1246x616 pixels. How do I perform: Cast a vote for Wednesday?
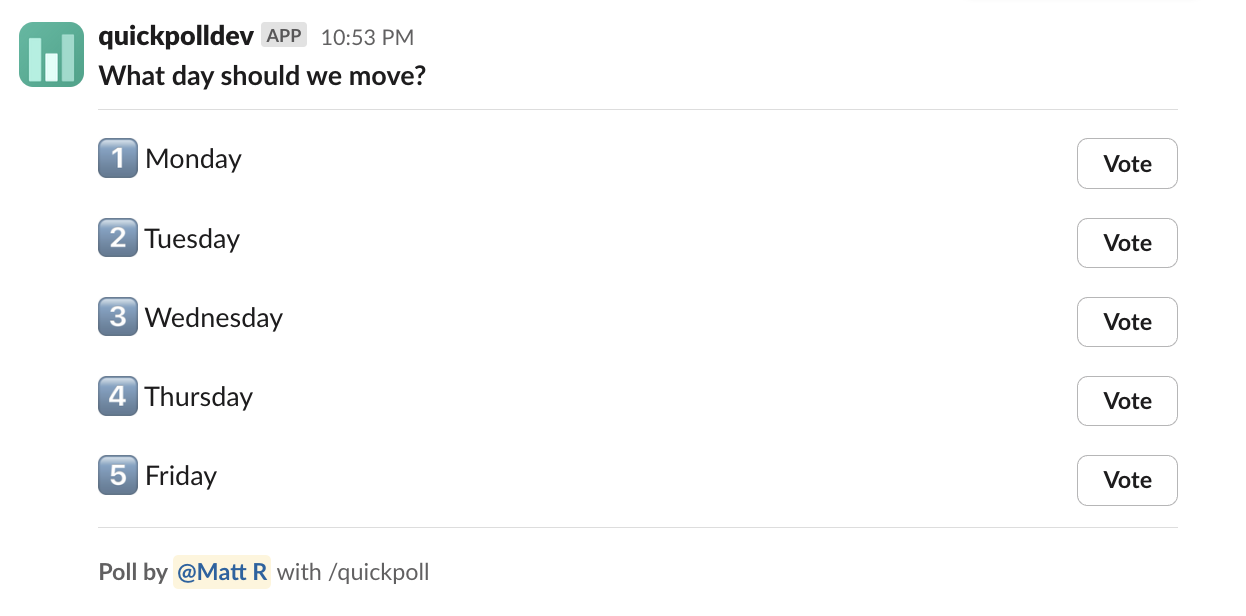click(x=1126, y=322)
